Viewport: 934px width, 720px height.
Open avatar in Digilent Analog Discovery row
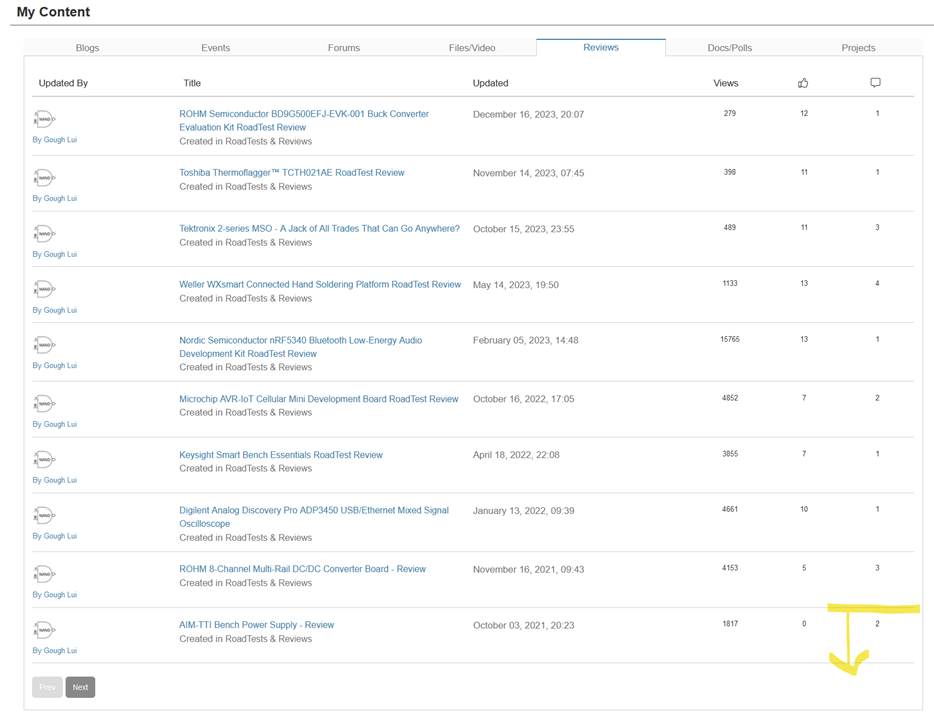tap(44, 515)
